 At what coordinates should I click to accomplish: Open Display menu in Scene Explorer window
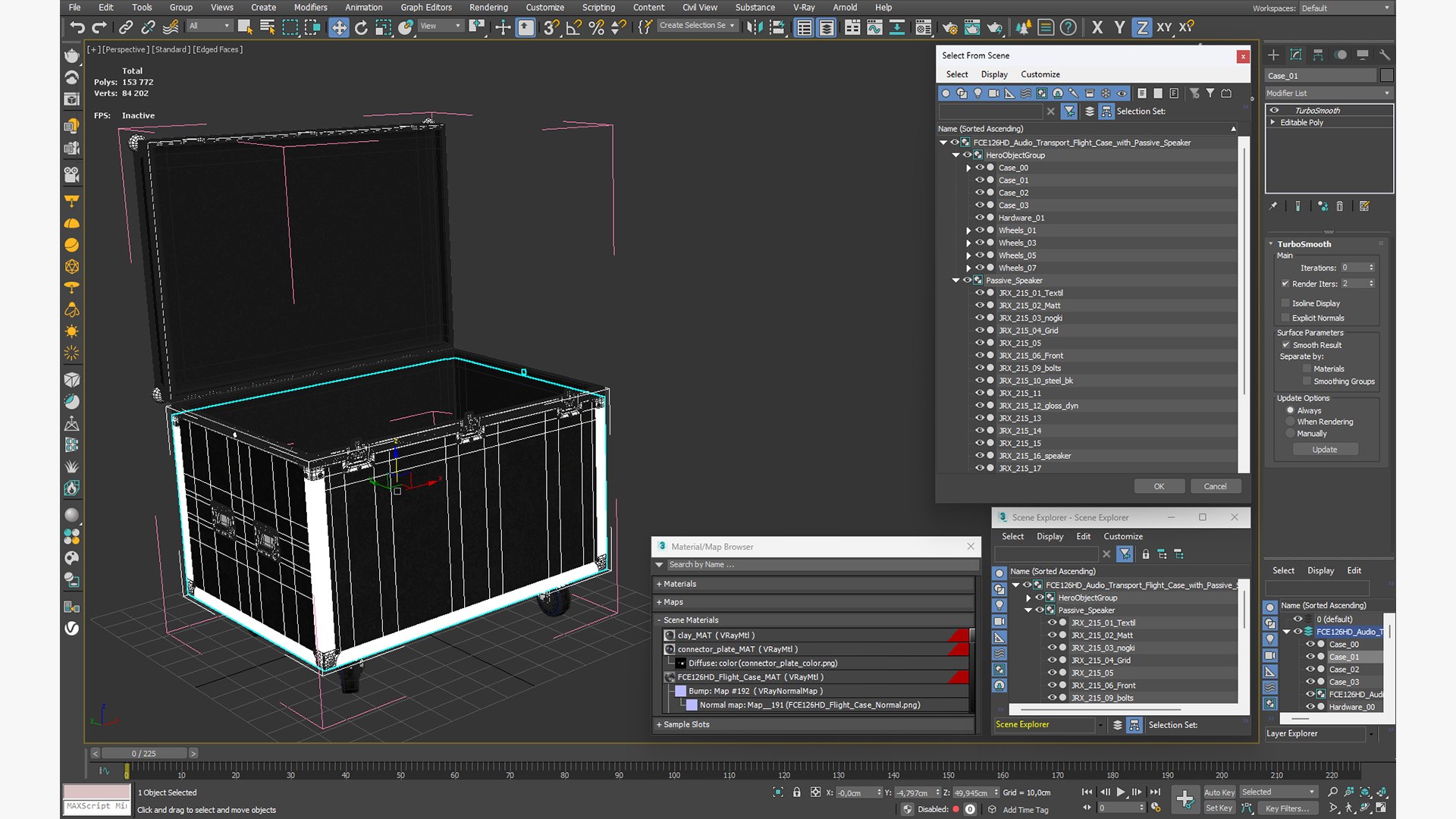1050,536
